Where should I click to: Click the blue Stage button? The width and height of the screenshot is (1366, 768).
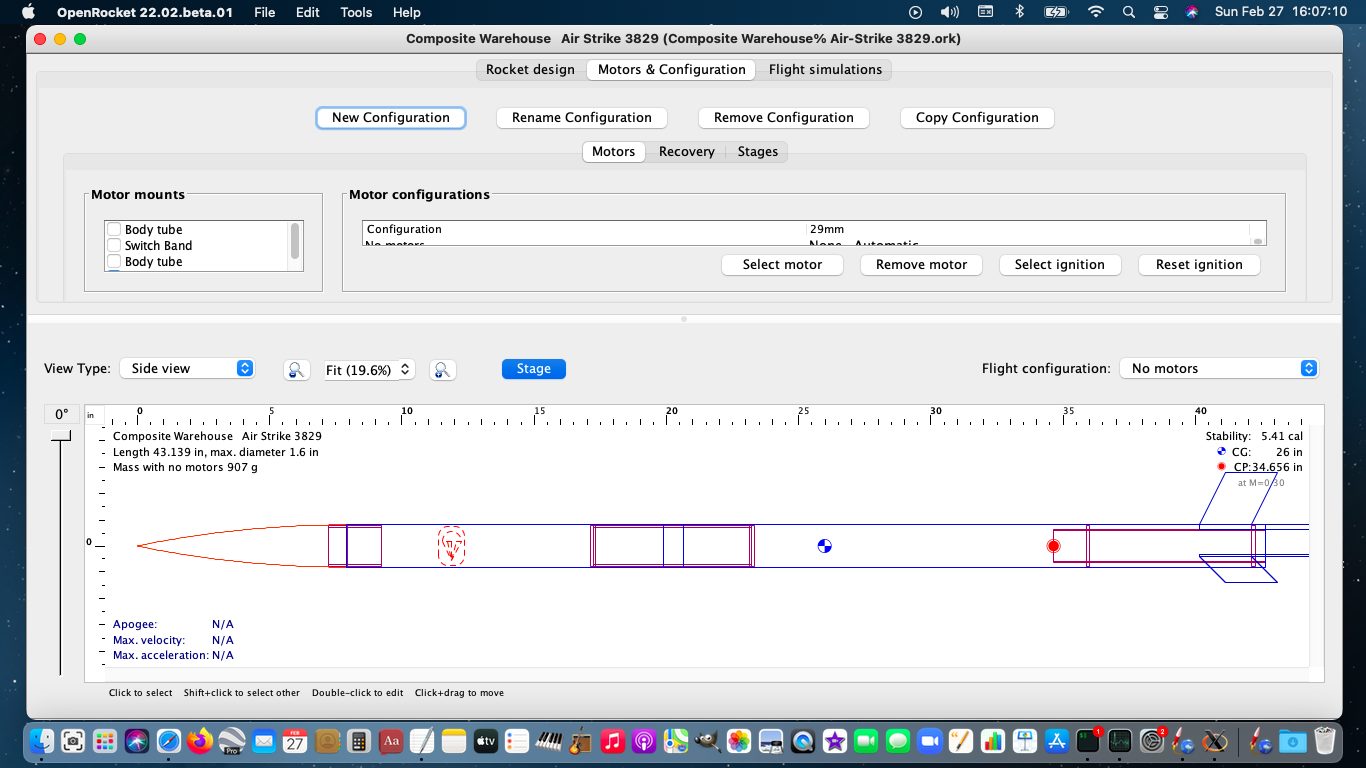pyautogui.click(x=533, y=368)
